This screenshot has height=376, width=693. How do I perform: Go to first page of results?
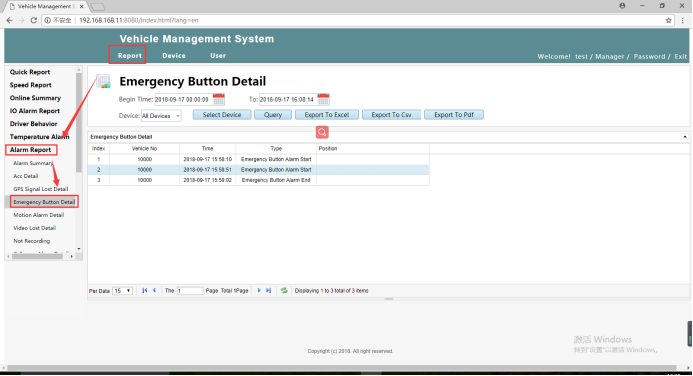145,290
